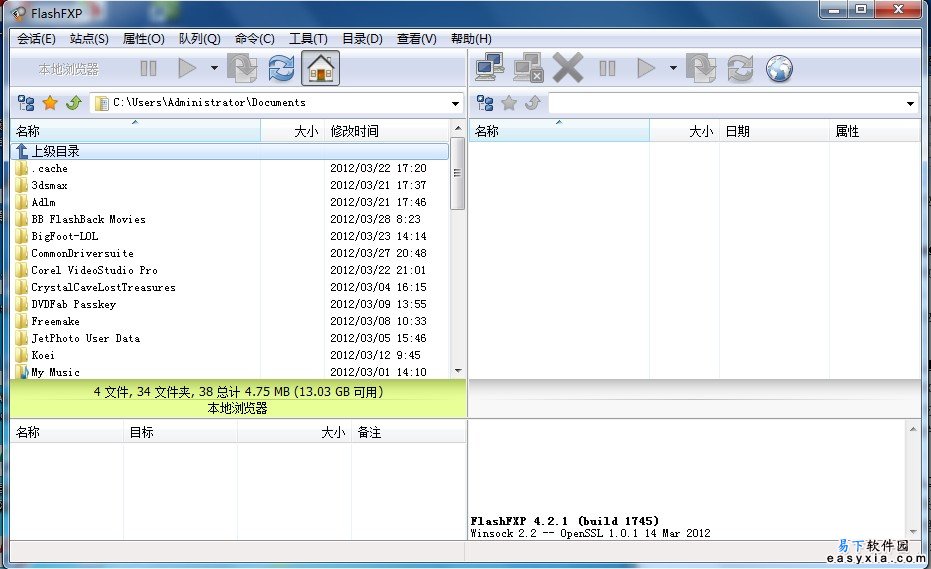Viewport: 931px width, 569px height.
Task: Click the remote bookmarks star icon
Action: (509, 103)
